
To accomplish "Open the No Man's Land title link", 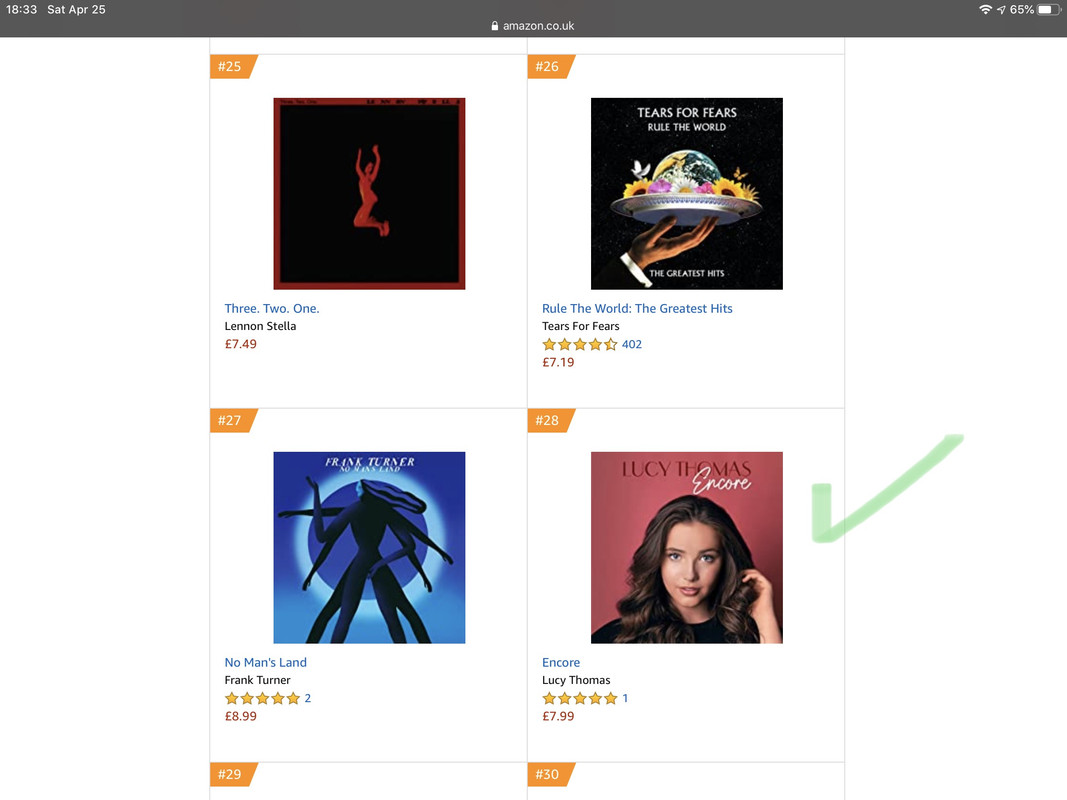I will pyautogui.click(x=265, y=662).
